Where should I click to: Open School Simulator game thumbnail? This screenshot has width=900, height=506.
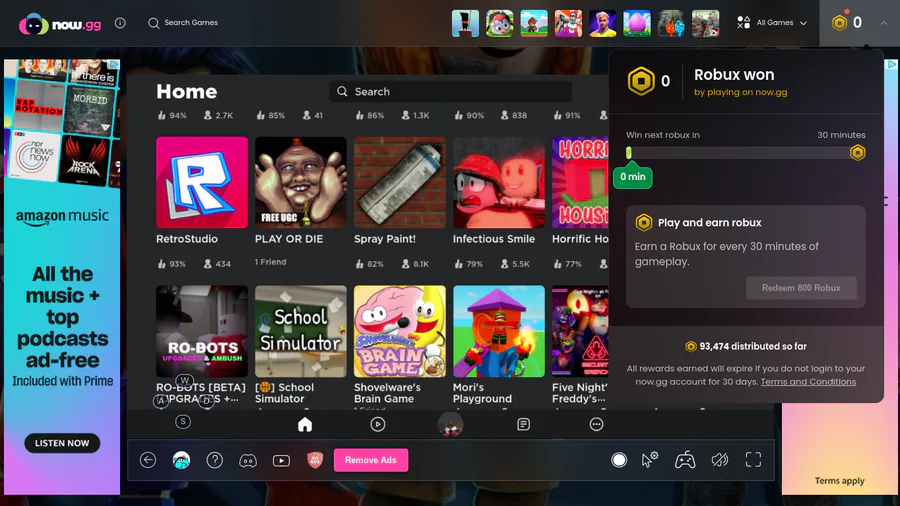coord(301,331)
